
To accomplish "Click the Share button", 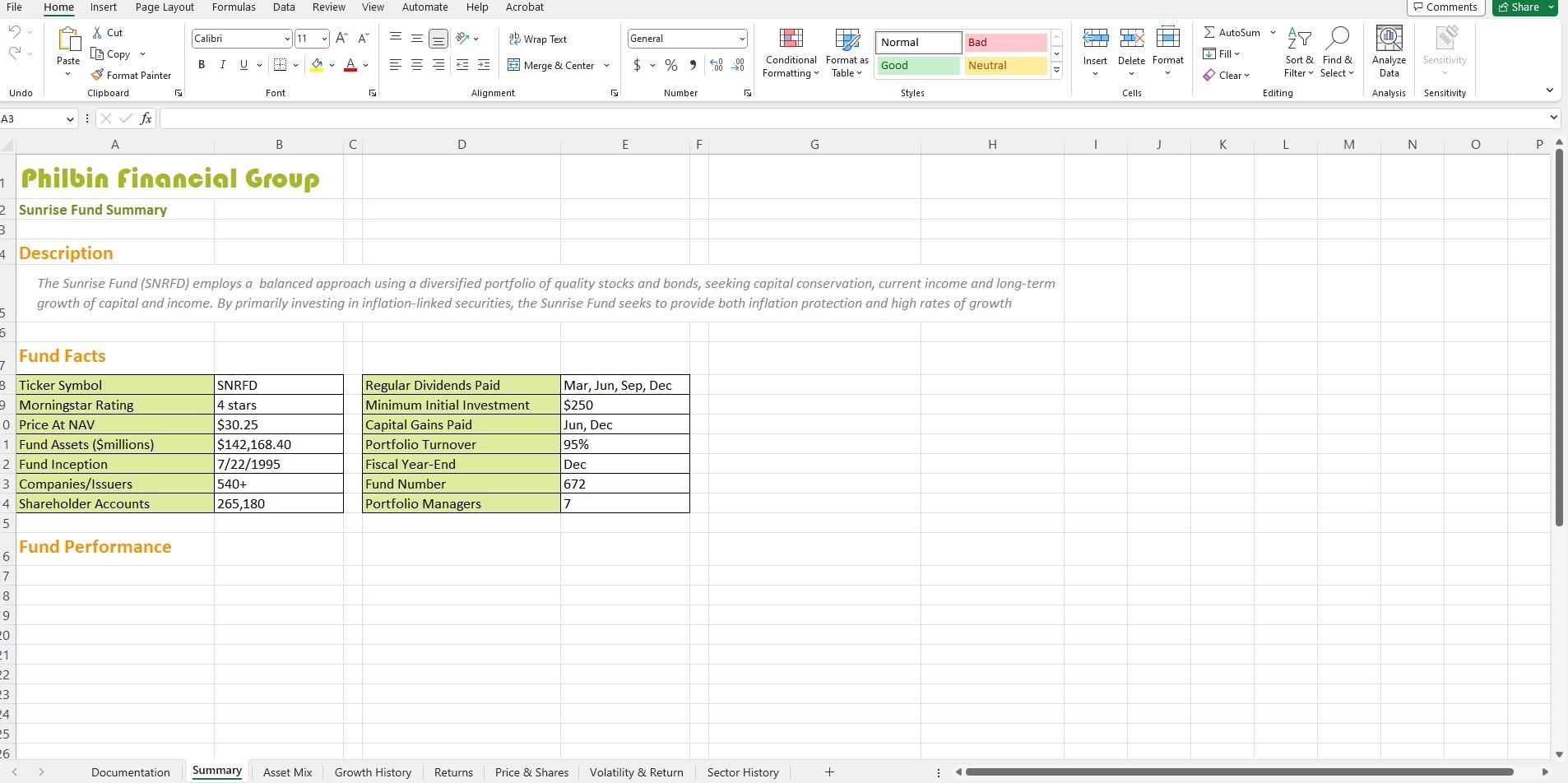I will click(x=1524, y=7).
